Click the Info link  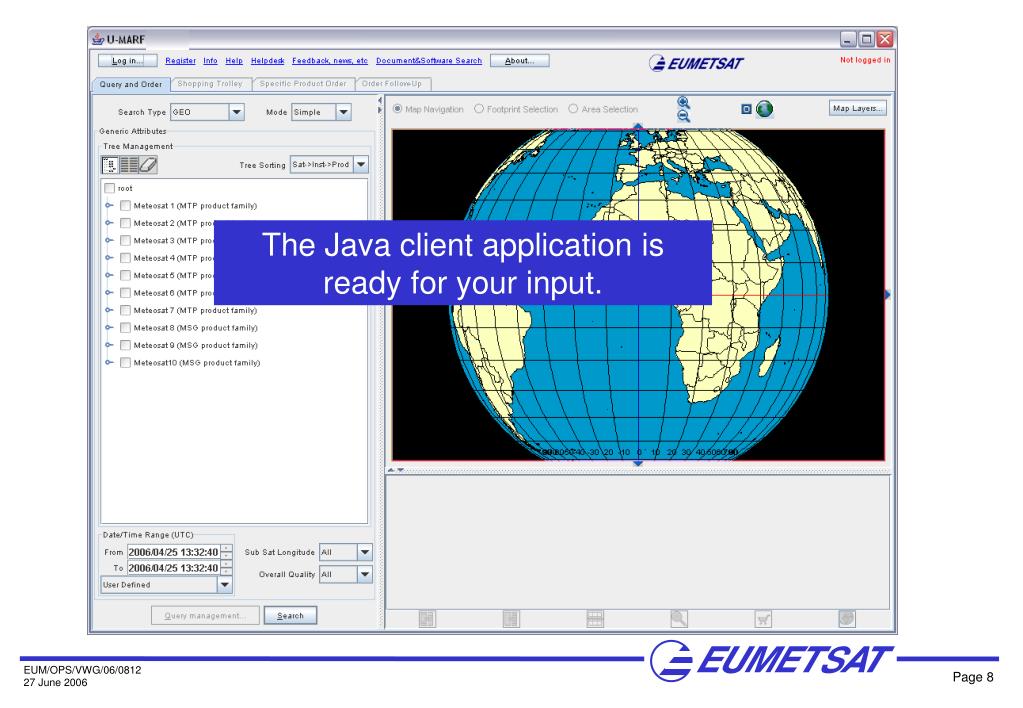coord(210,61)
